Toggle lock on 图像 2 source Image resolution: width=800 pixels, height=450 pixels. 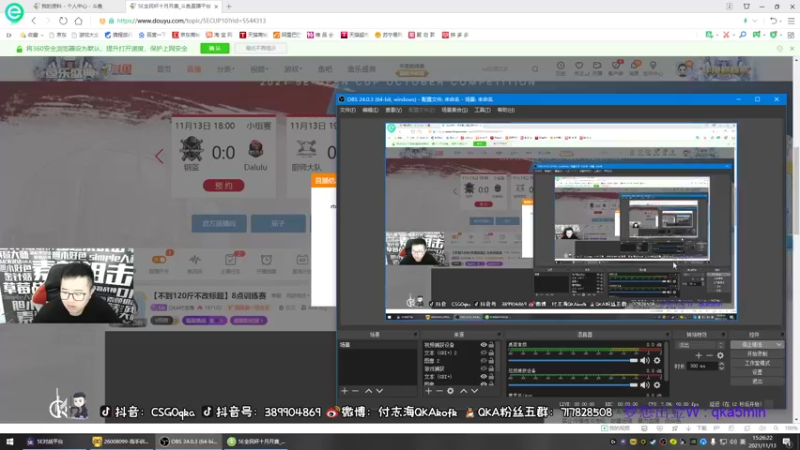[x=491, y=361]
